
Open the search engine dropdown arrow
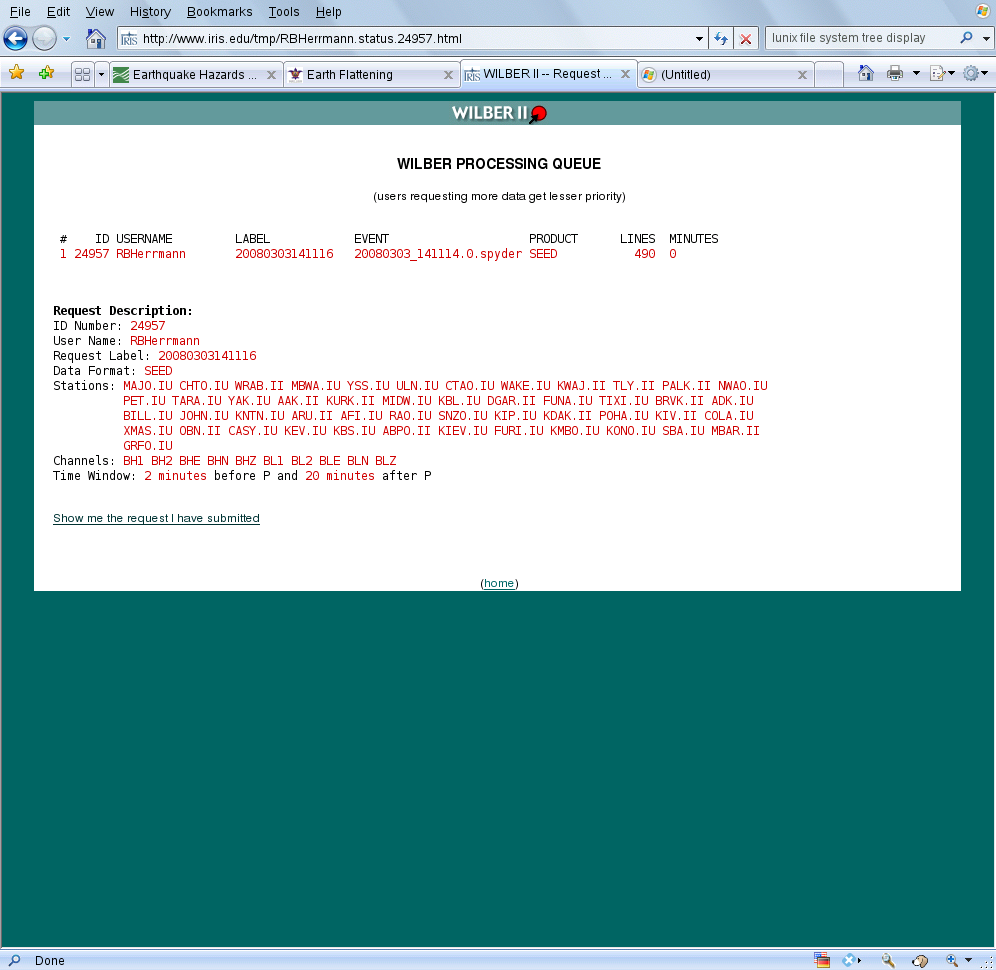[x=986, y=38]
